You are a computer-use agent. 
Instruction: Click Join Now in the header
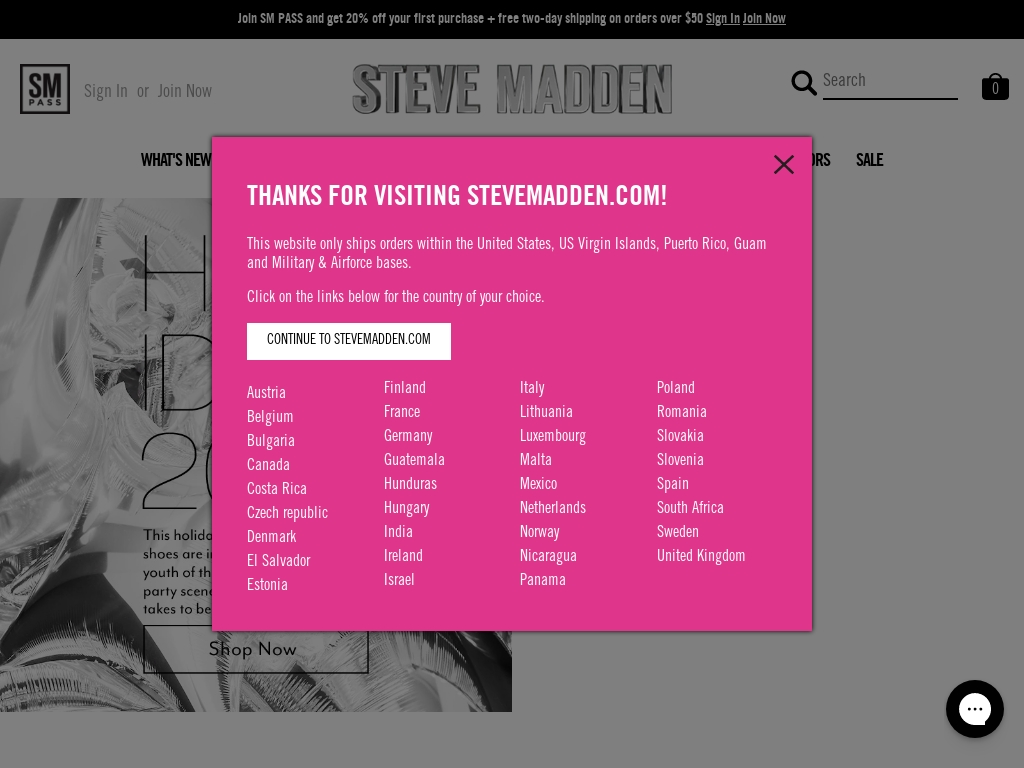coord(184,91)
